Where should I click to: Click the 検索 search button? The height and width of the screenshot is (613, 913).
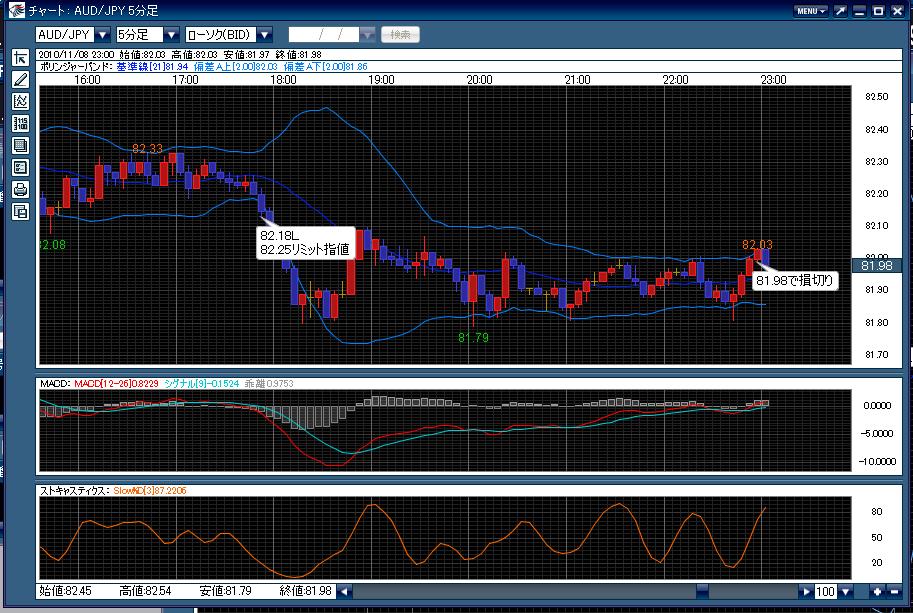[x=400, y=35]
